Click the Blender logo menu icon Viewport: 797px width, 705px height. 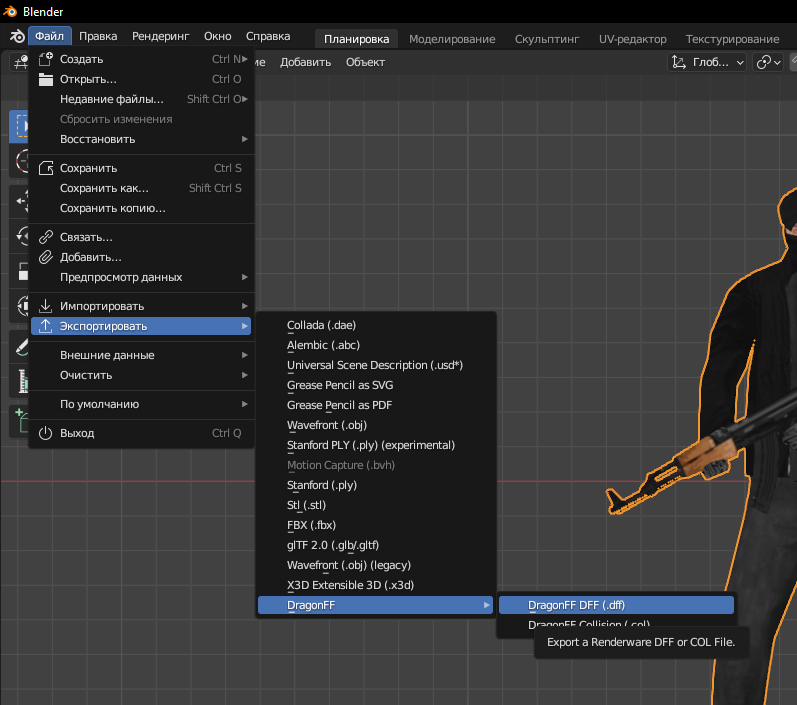click(x=16, y=37)
